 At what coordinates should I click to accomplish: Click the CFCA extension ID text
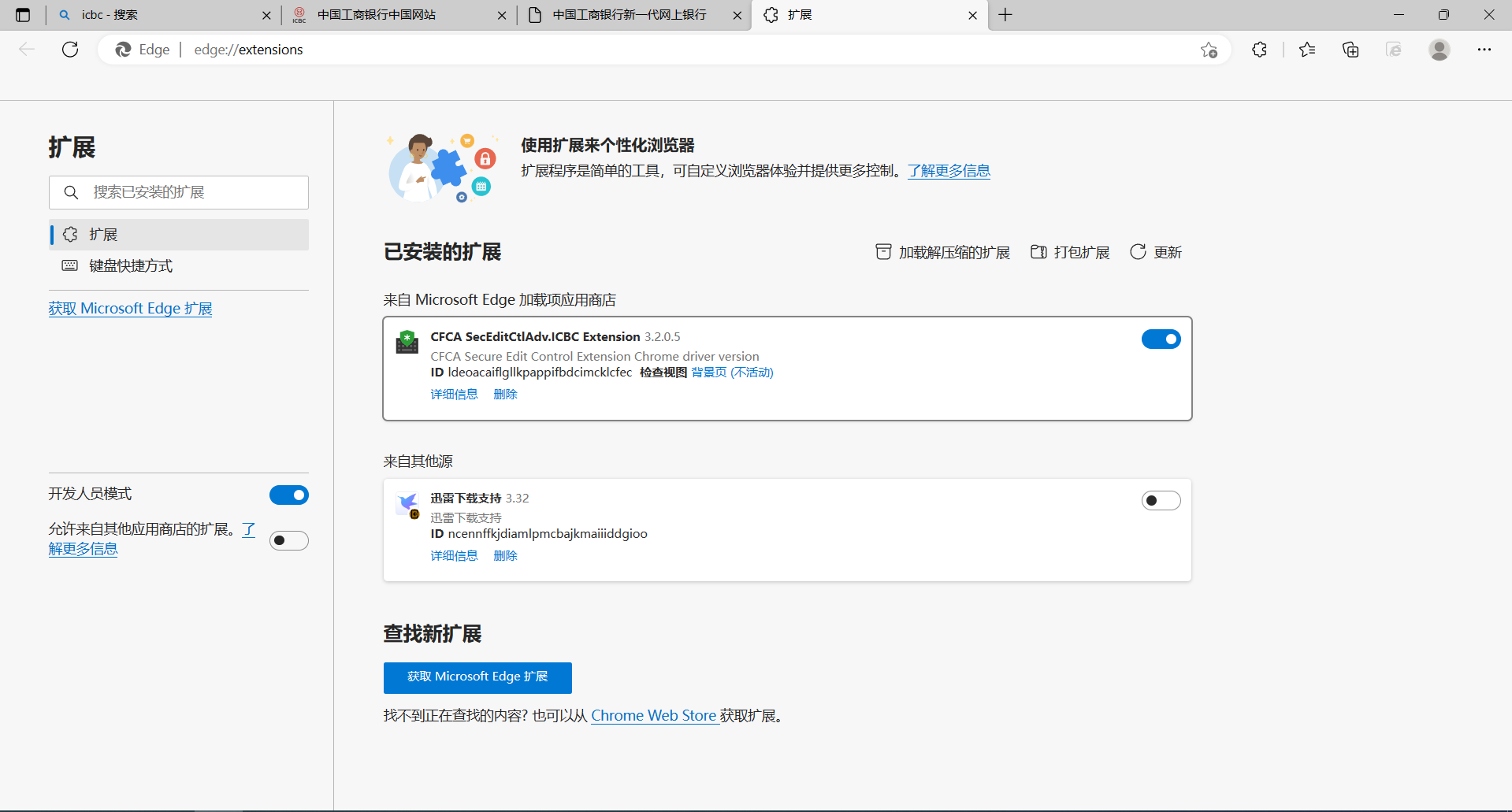tap(540, 373)
